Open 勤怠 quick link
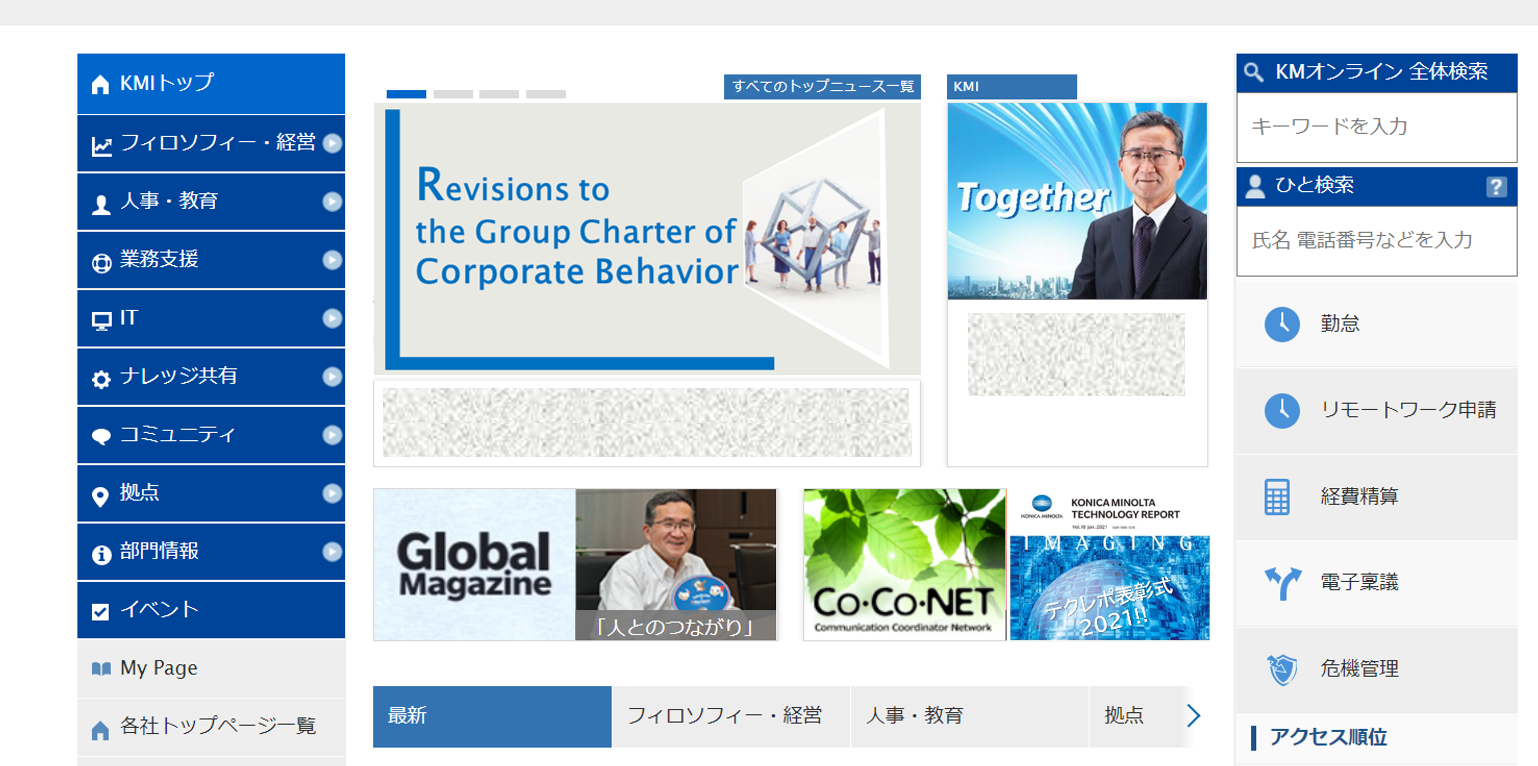The height and width of the screenshot is (766, 1538). [1376, 324]
